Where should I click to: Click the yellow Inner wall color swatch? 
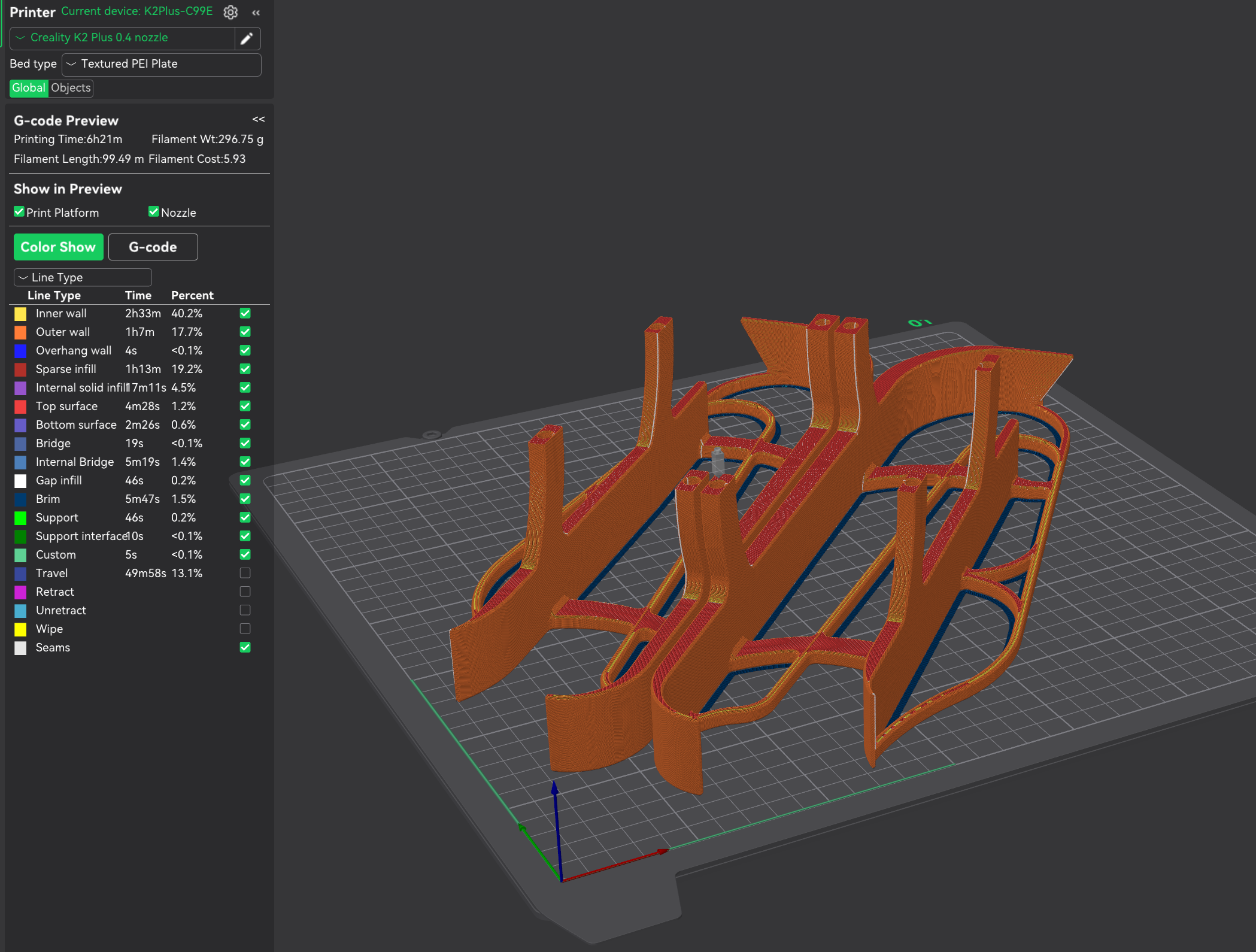[x=20, y=314]
